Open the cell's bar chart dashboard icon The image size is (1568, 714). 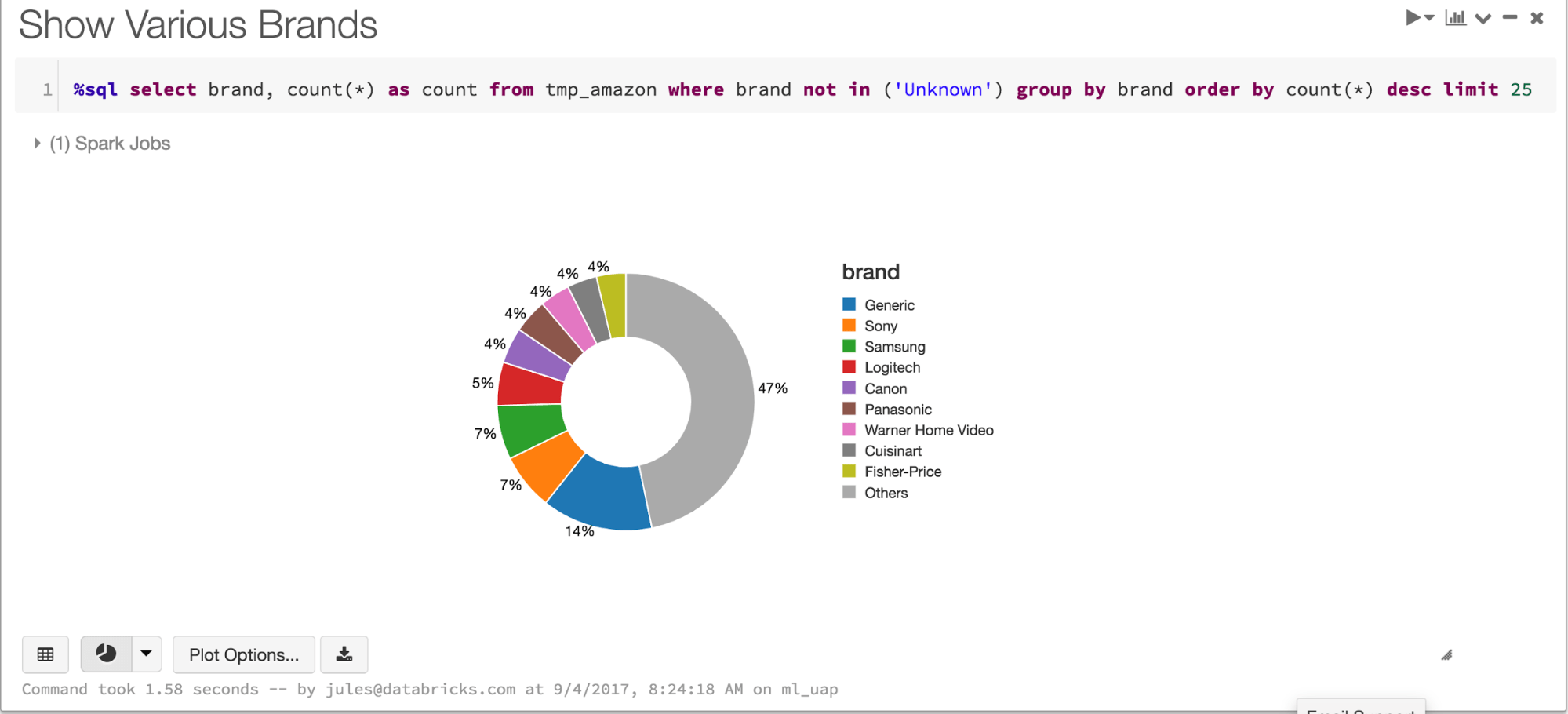[1456, 17]
